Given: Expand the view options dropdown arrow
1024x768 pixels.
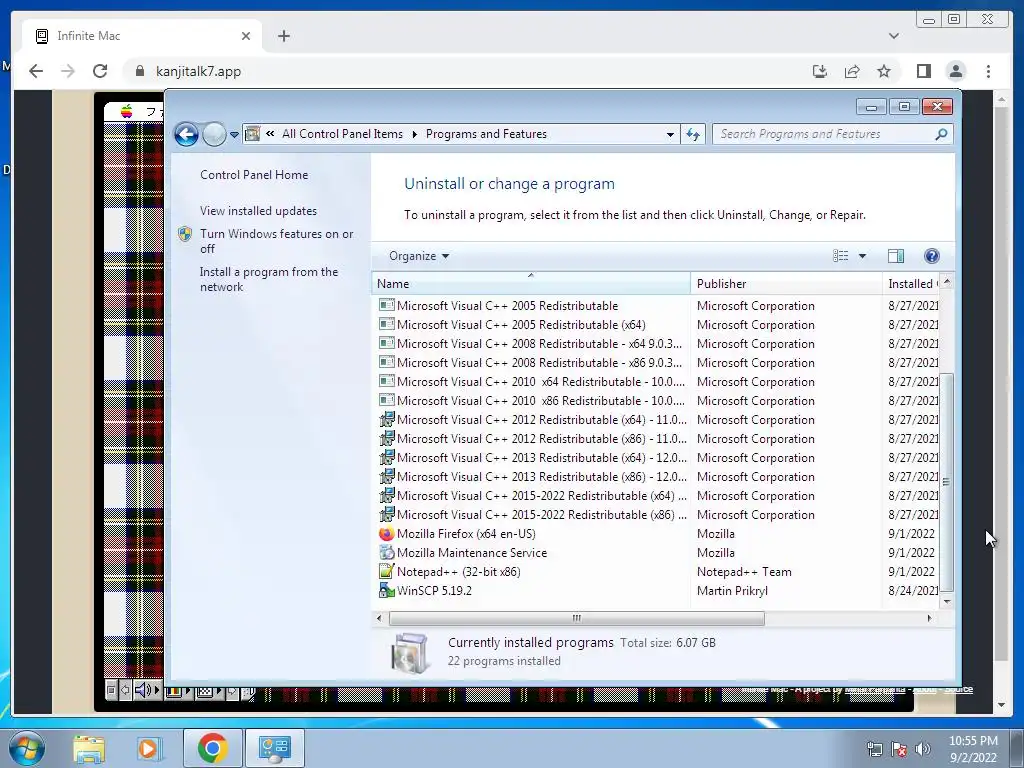Looking at the screenshot, I should pyautogui.click(x=862, y=256).
